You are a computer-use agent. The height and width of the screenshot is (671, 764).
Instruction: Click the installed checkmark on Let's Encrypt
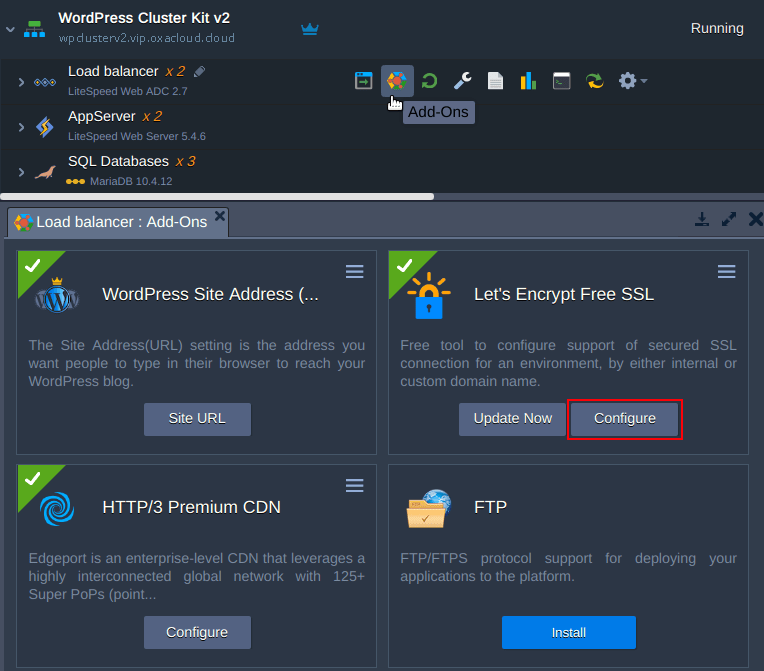coord(404,266)
